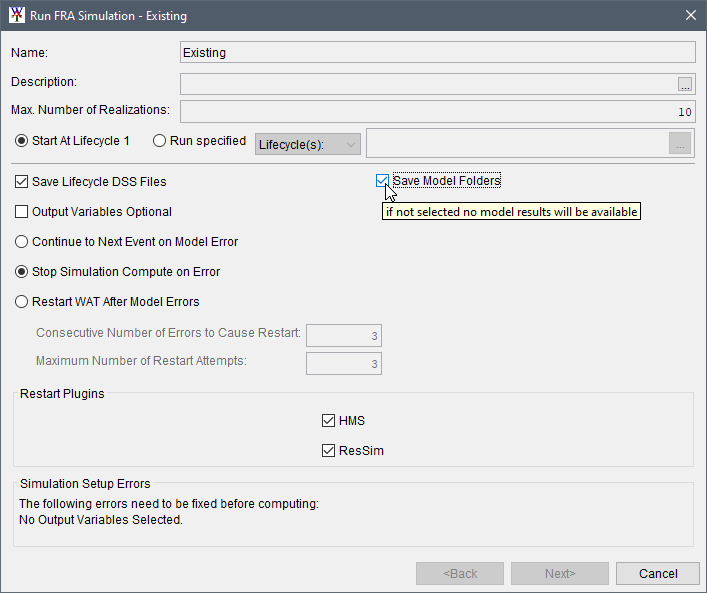The image size is (707, 593).
Task: Choose Restart WAT After Model Errors
Action: pos(22,302)
